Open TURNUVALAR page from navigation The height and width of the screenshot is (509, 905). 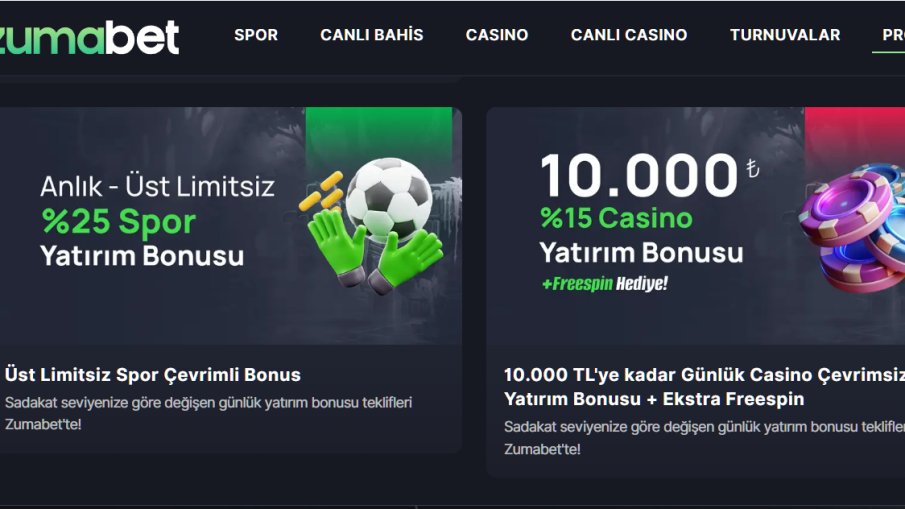pos(785,35)
